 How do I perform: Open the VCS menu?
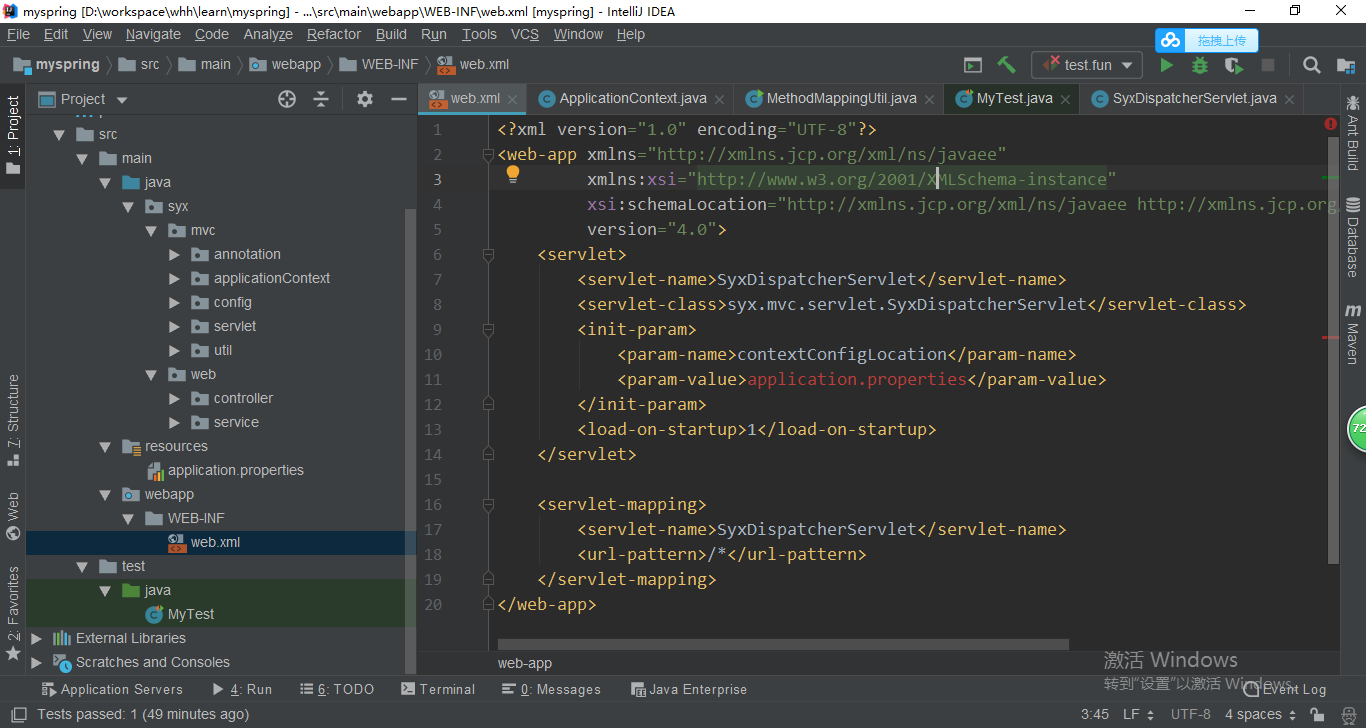[x=525, y=34]
